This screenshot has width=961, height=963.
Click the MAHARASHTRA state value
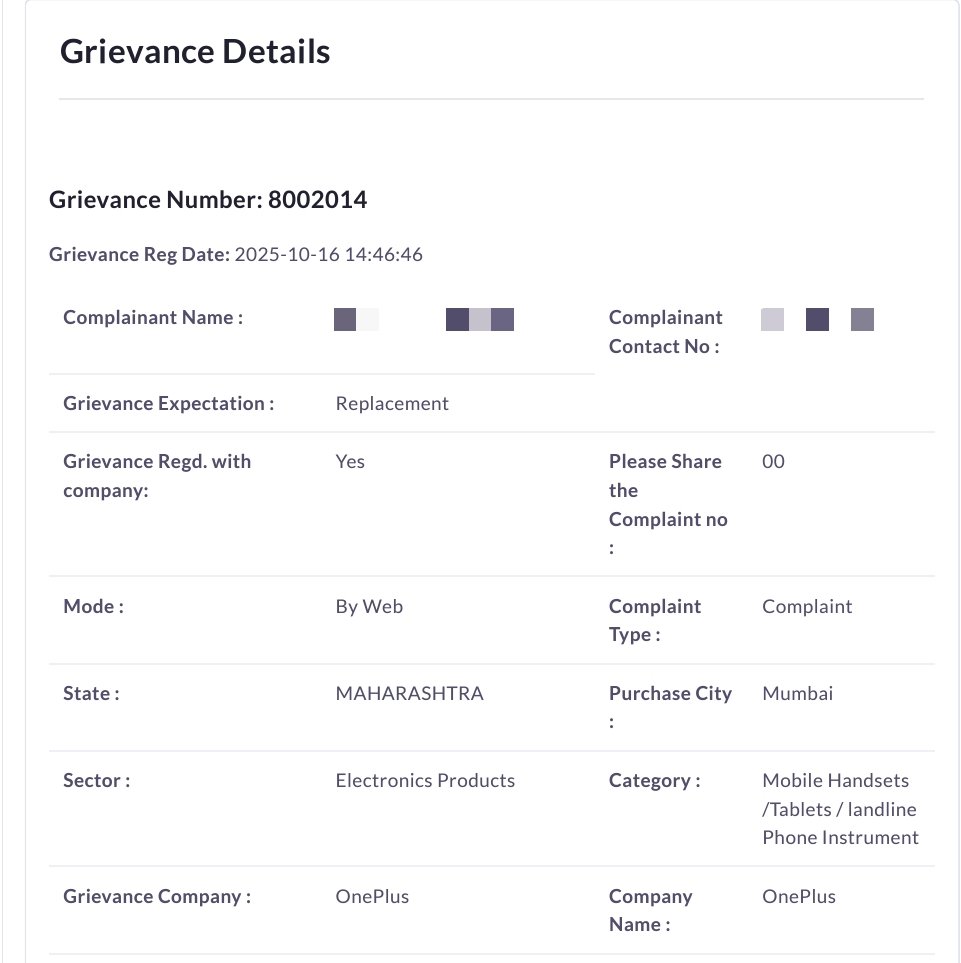(x=409, y=693)
